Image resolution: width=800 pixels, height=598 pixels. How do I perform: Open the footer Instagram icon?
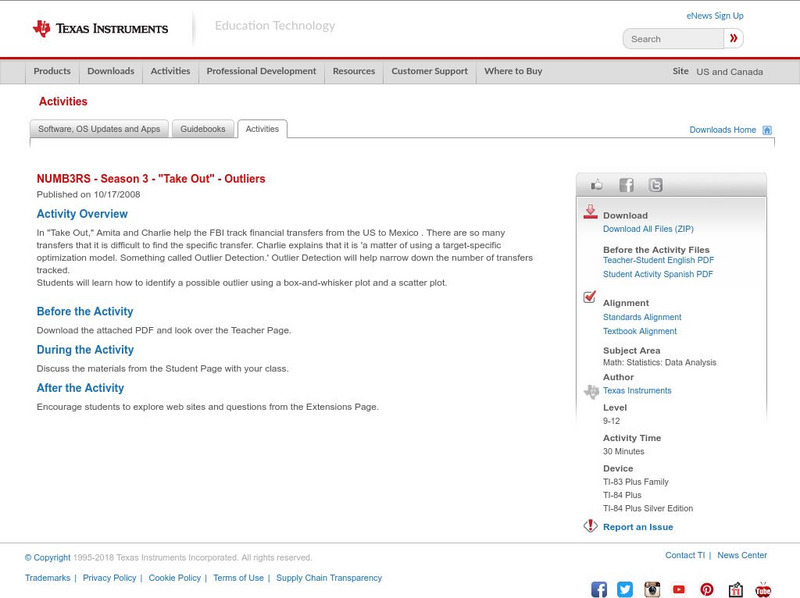(x=652, y=589)
